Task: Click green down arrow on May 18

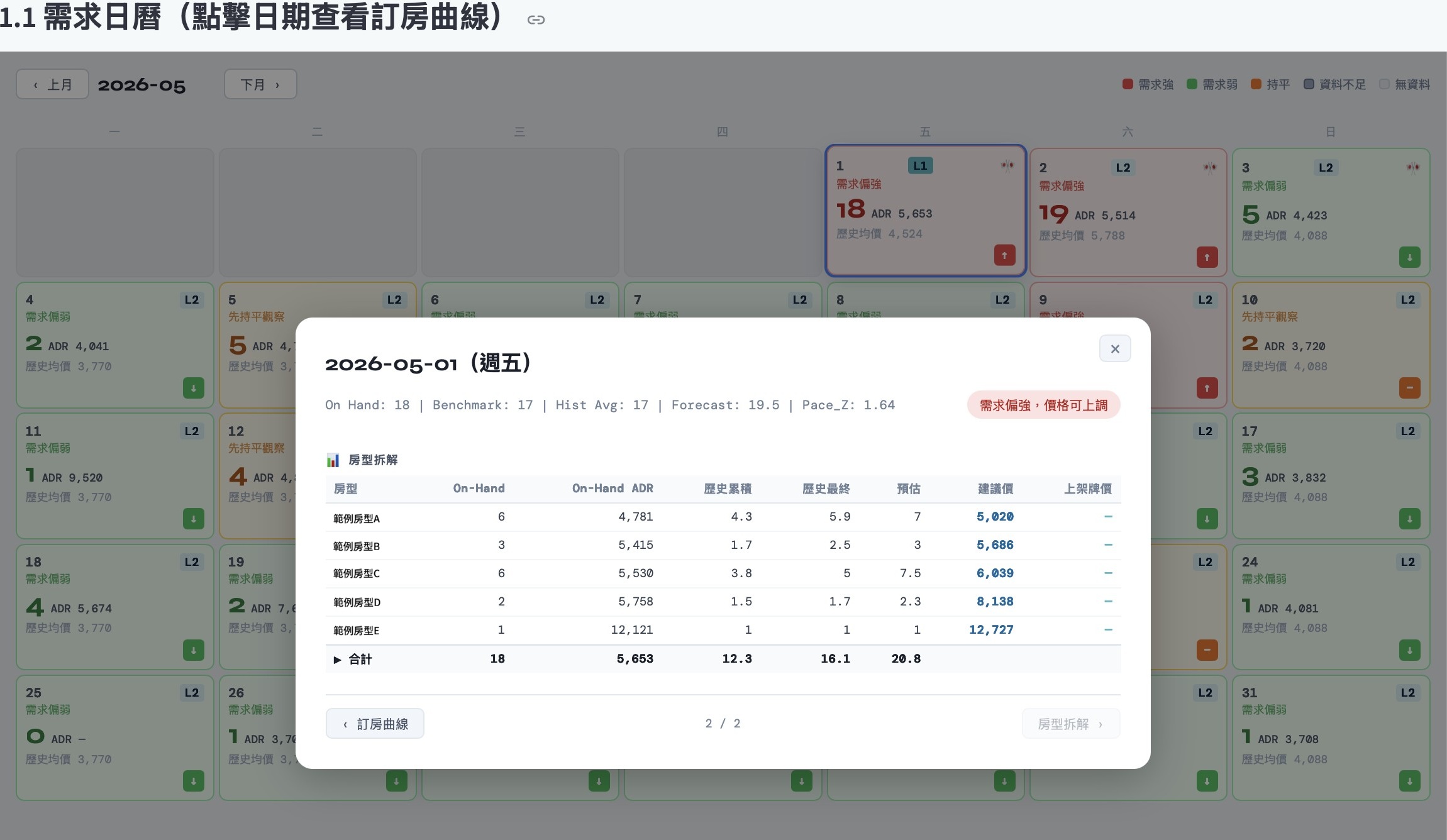Action: (x=193, y=649)
